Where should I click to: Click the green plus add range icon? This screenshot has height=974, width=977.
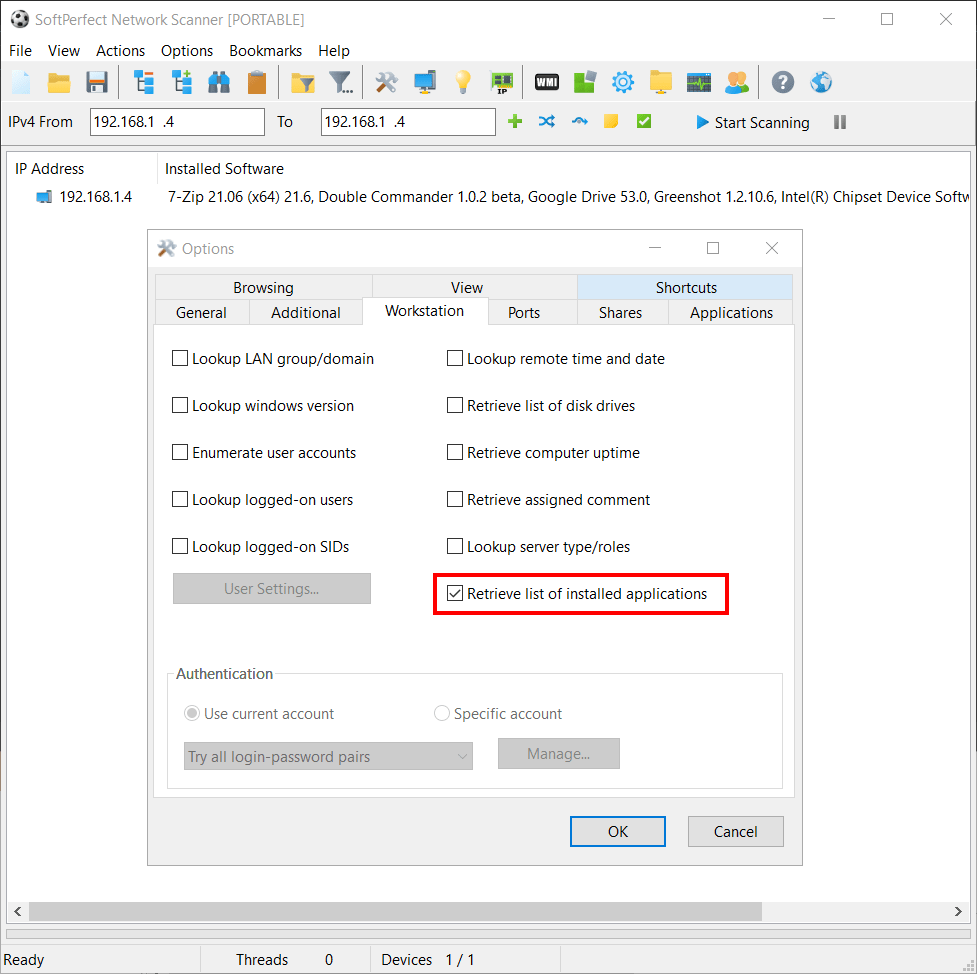[x=515, y=122]
